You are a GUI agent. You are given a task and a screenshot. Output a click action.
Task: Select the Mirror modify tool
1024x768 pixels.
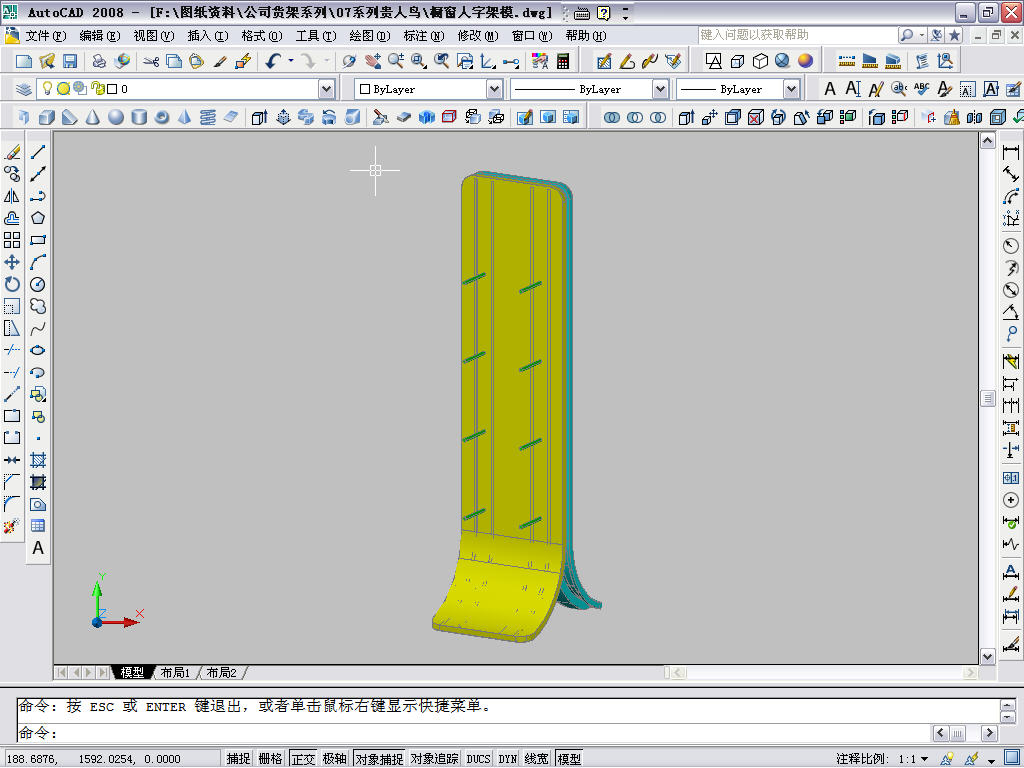coord(12,196)
